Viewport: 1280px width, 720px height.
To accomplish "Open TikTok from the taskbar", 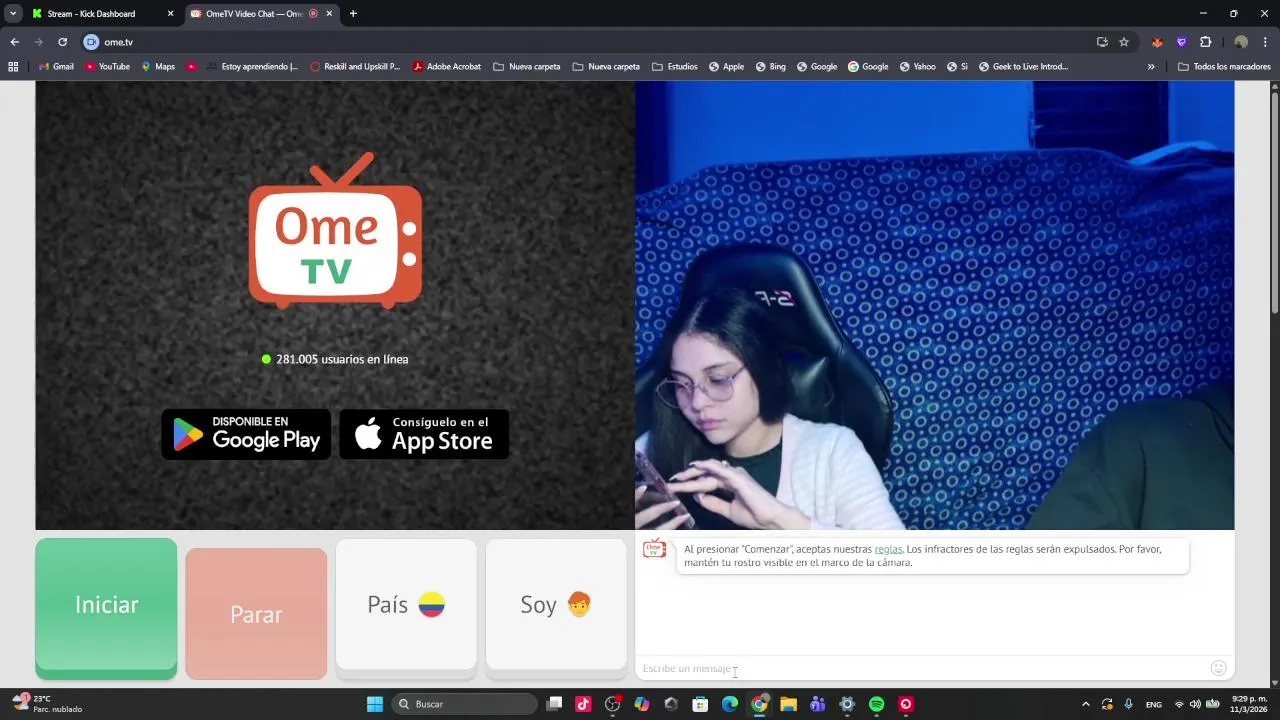I will (x=584, y=704).
